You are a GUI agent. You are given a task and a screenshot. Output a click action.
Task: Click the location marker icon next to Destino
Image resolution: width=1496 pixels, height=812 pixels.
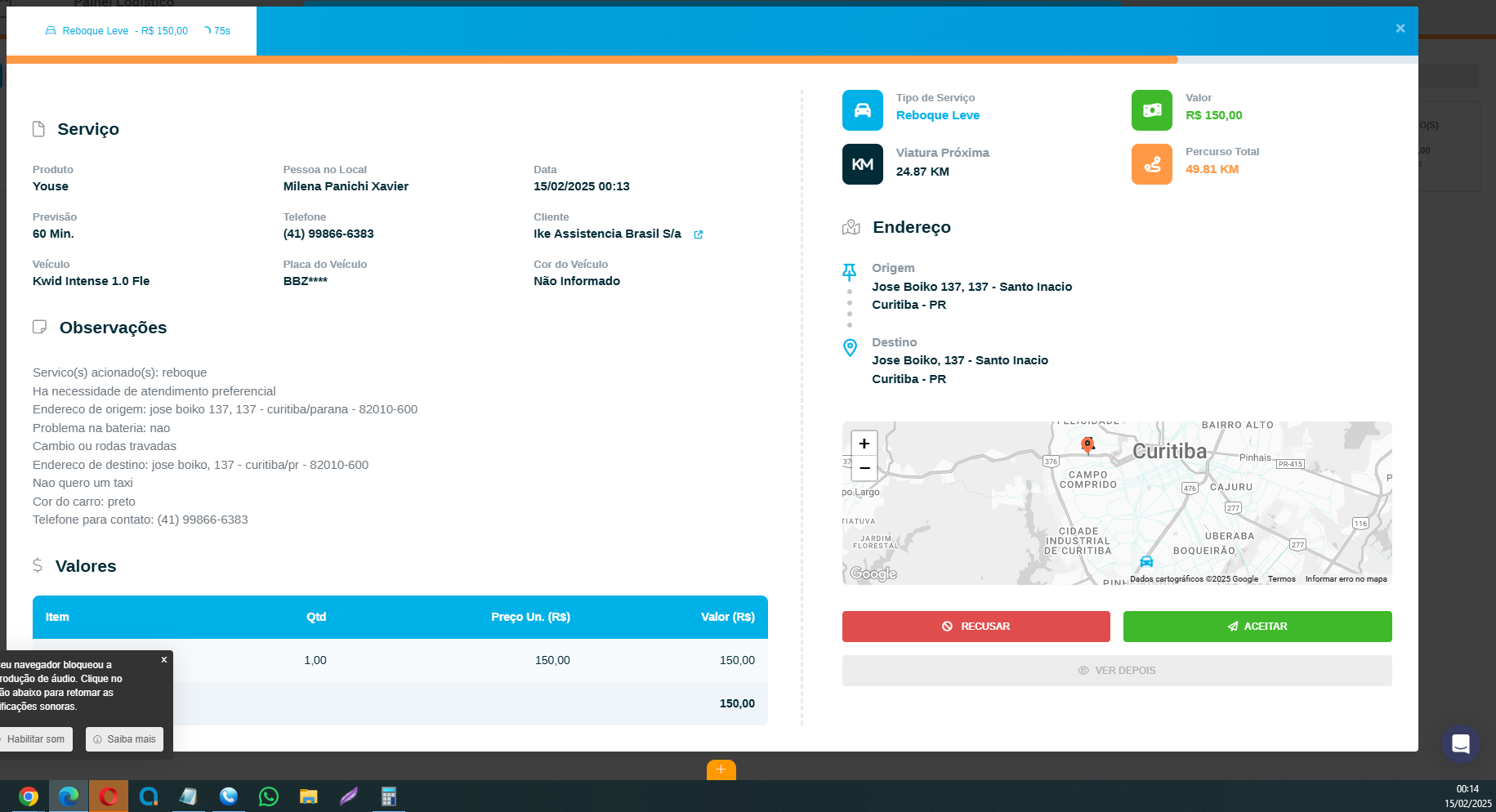(850, 348)
